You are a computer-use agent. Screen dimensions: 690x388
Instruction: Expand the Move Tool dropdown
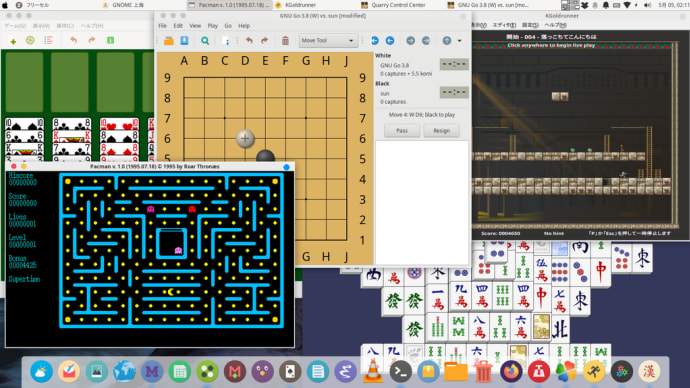pyautogui.click(x=328, y=40)
